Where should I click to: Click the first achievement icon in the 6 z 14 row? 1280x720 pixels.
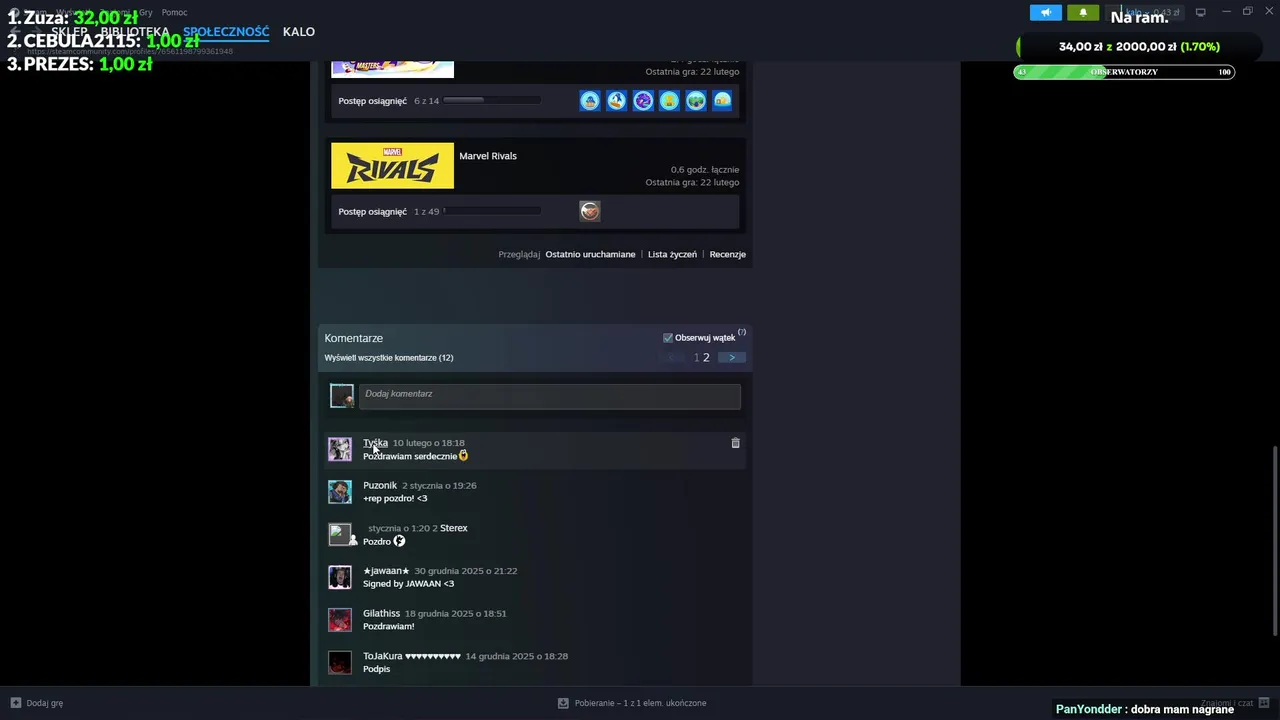pyautogui.click(x=590, y=100)
